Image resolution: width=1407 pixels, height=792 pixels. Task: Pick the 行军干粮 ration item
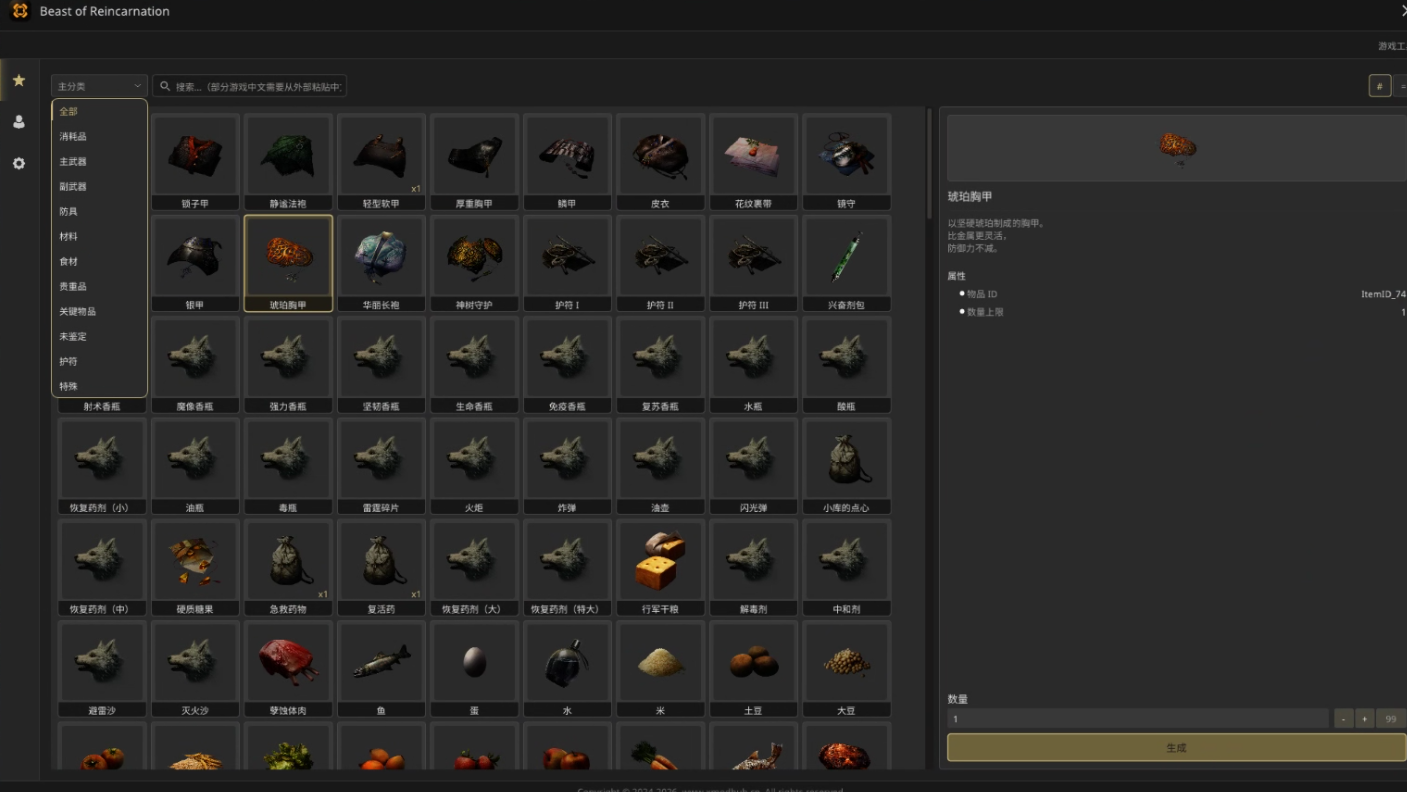pyautogui.click(x=660, y=567)
